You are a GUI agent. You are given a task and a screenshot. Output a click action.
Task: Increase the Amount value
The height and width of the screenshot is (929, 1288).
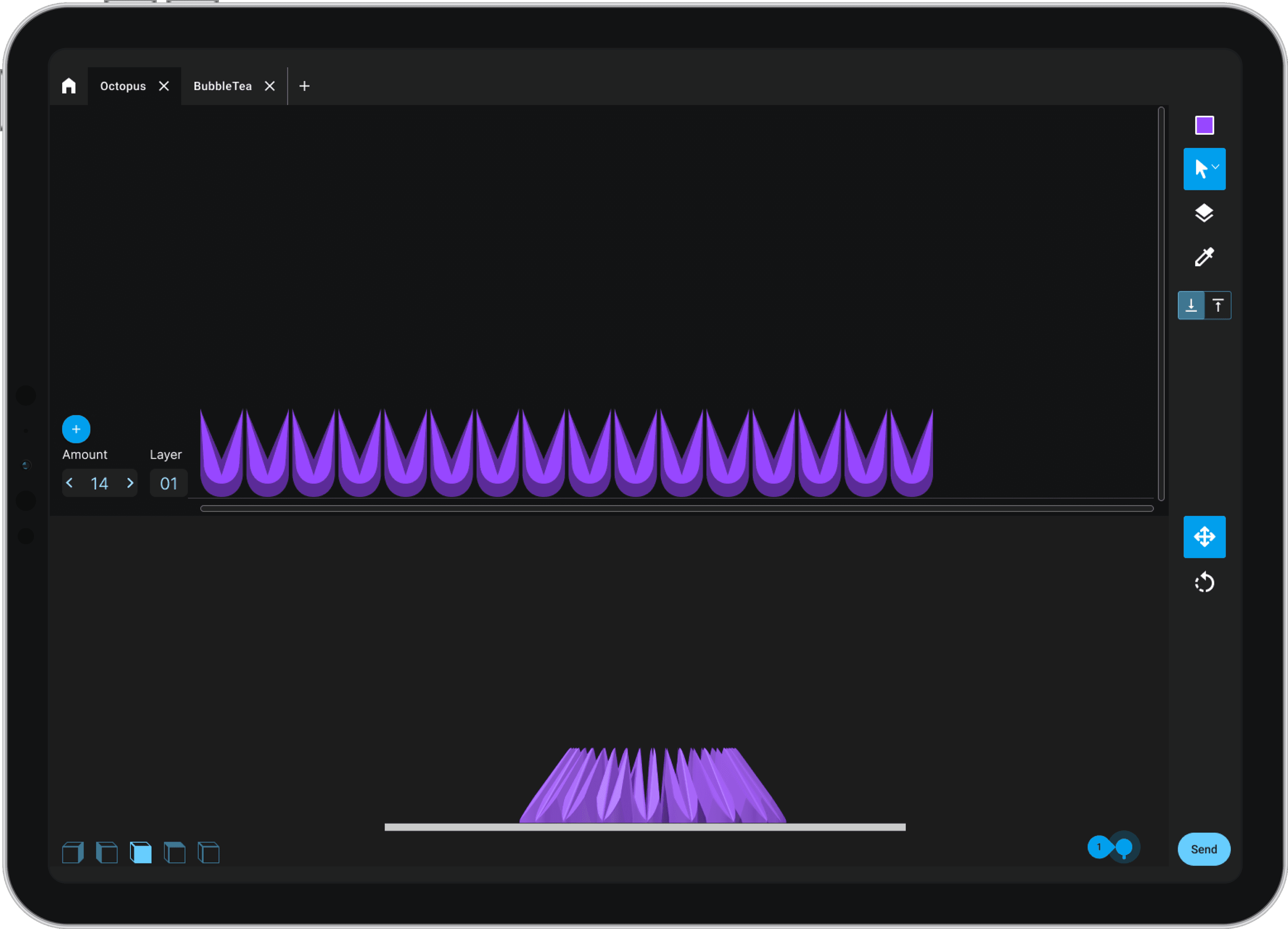point(130,483)
